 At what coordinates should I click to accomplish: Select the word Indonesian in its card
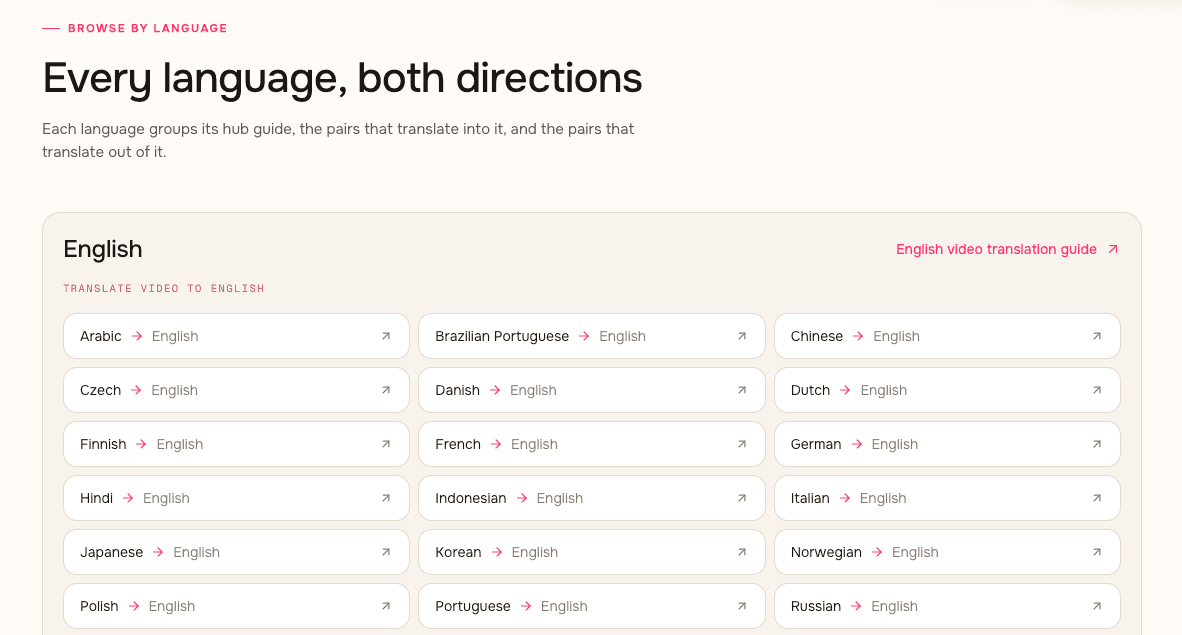tap(470, 498)
